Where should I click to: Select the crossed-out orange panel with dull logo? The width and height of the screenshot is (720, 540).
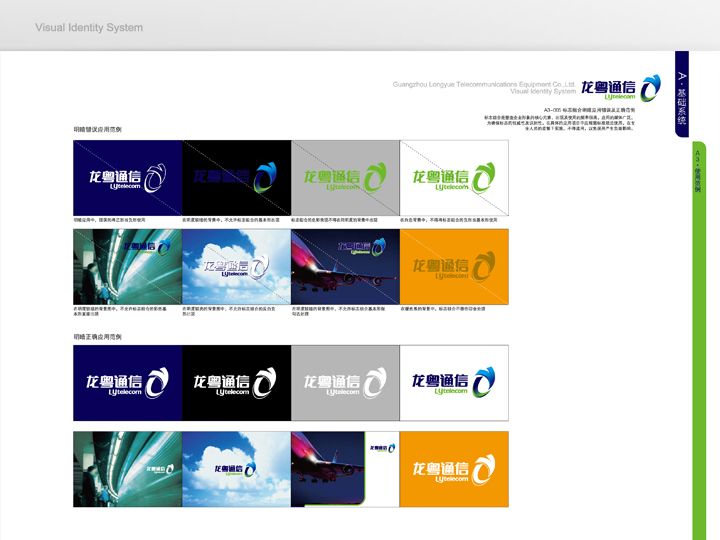454,267
